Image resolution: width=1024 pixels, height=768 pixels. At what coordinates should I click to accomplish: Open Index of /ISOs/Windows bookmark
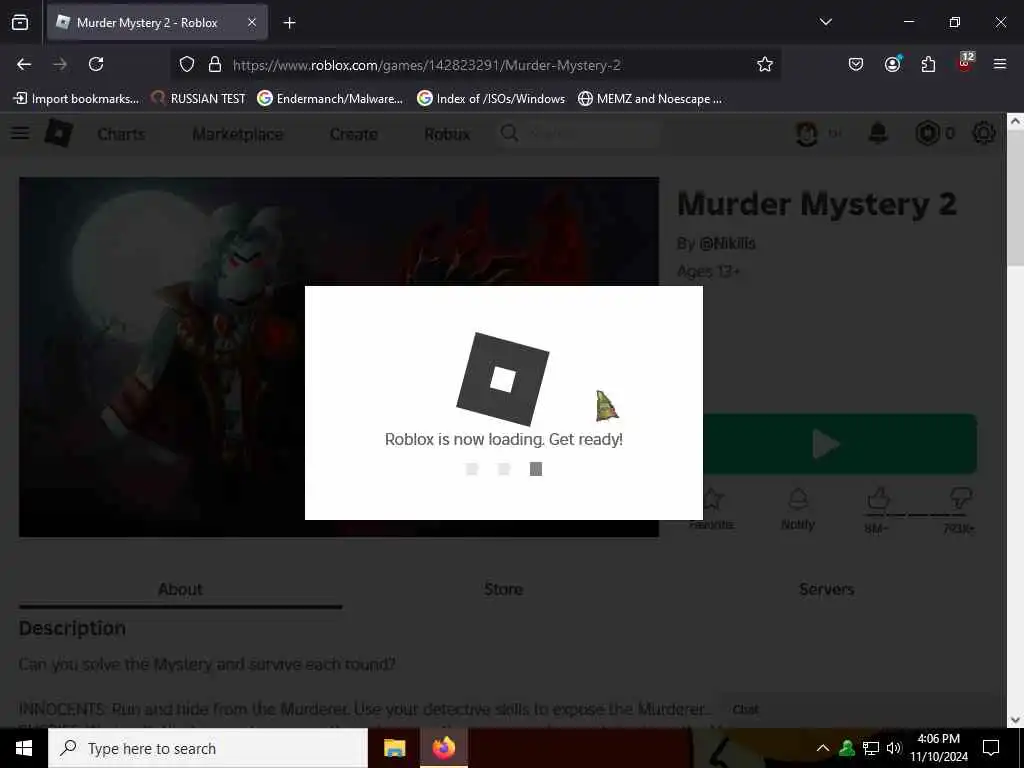[491, 99]
